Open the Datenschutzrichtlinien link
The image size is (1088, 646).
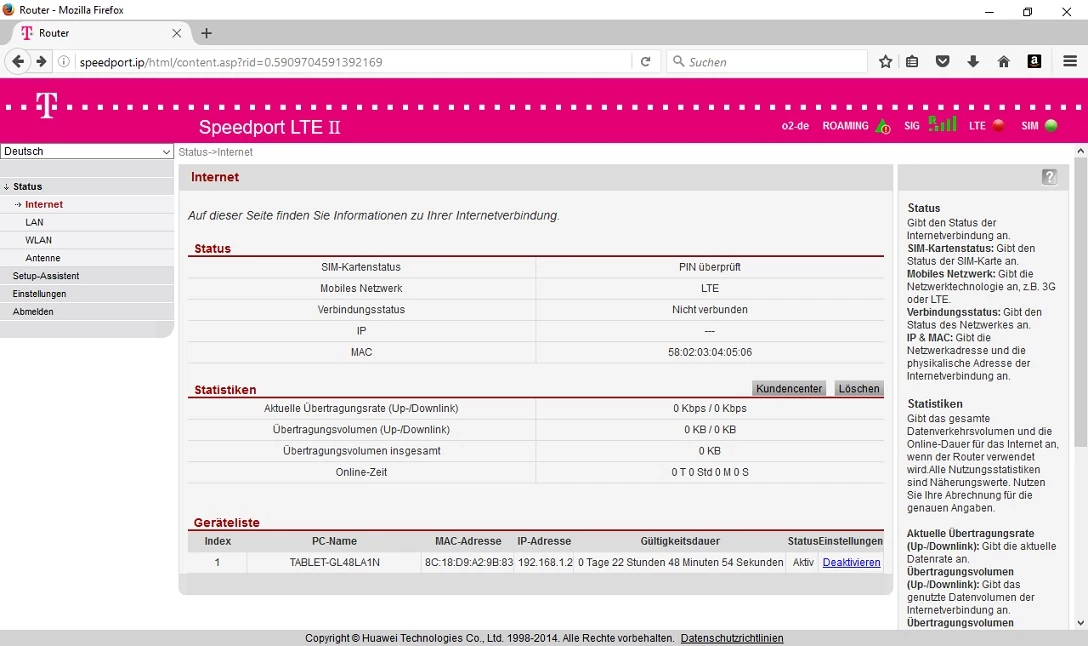[x=732, y=638]
